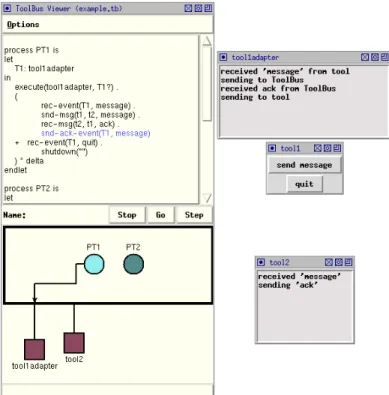The image size is (389, 395).
Task: Click scroll-down arrow of script pane
Action: pos(207,198)
